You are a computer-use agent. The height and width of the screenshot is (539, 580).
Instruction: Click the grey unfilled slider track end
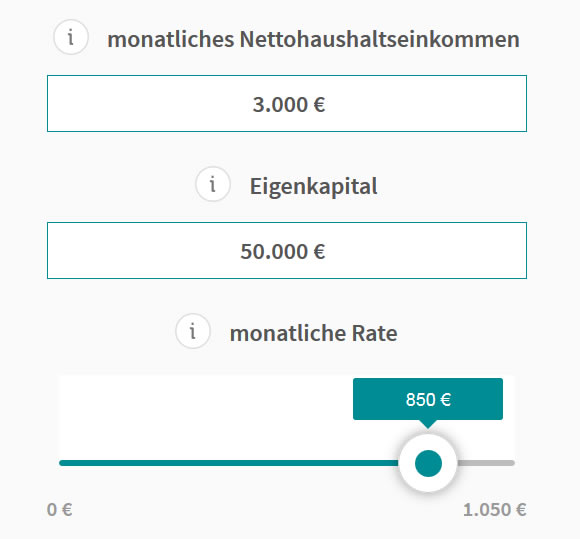coord(486,463)
